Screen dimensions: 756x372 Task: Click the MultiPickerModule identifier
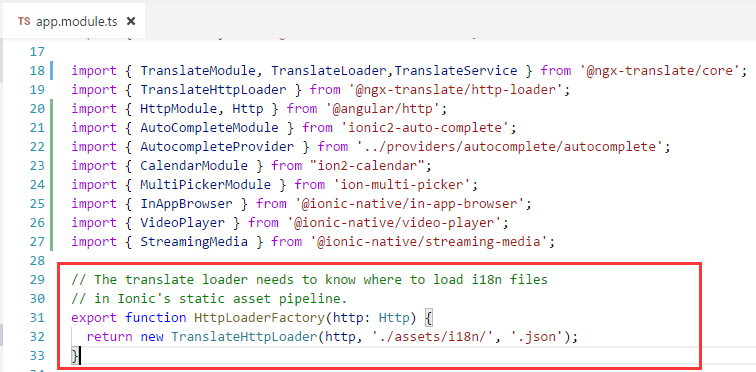[x=205, y=185]
